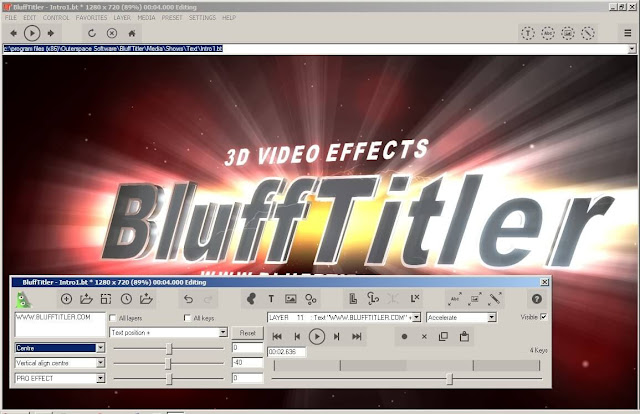Click the dashed-circle T icon at top right

[528, 33]
